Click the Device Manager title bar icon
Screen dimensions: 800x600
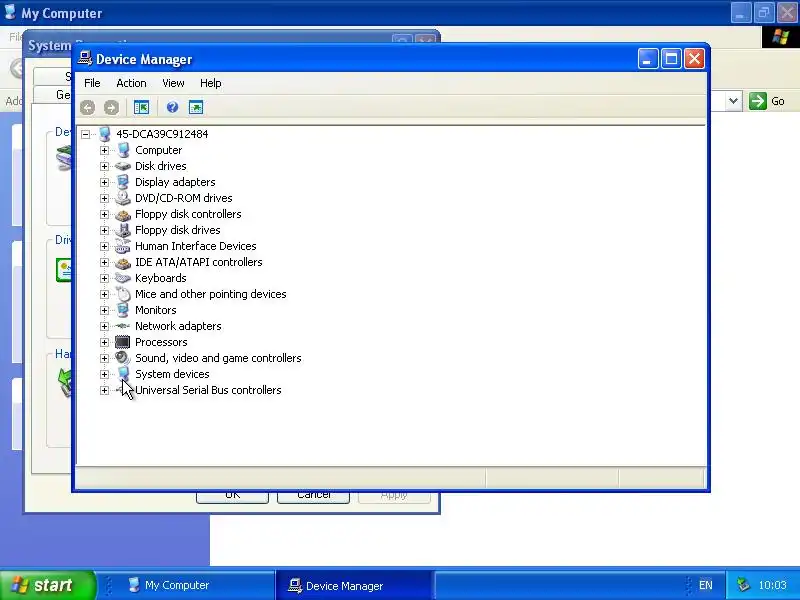(85, 59)
